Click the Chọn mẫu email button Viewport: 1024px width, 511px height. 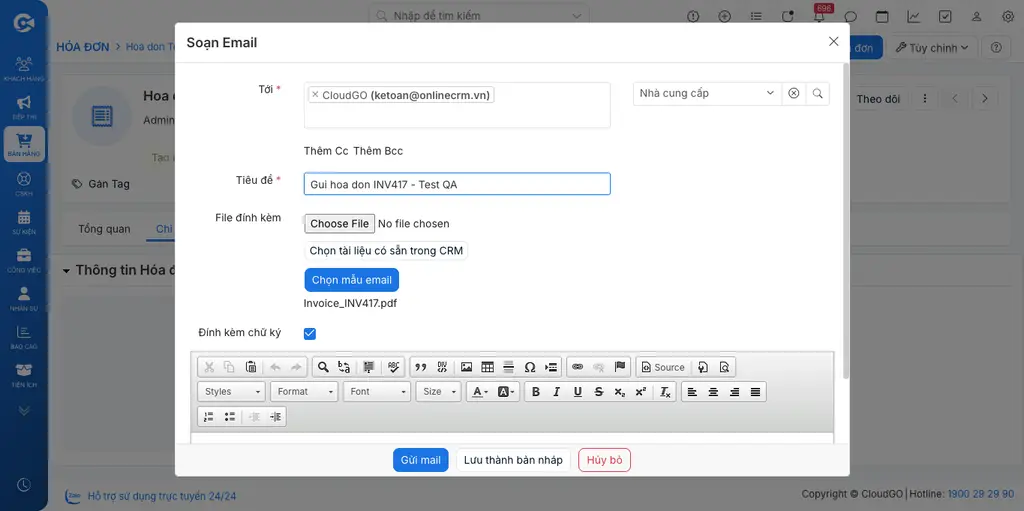tap(352, 280)
